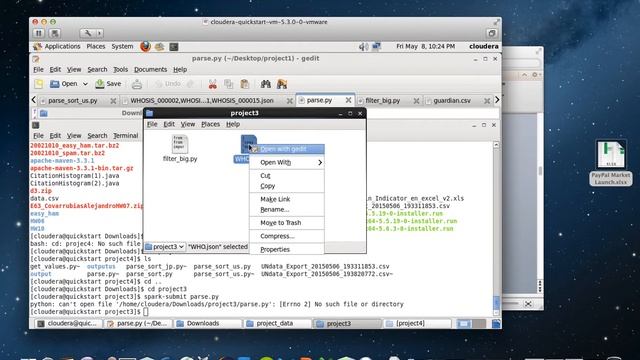Screen dimensions: 640x360
Task: Switch to parse.py gedit taskbar button
Action: (x=138, y=324)
